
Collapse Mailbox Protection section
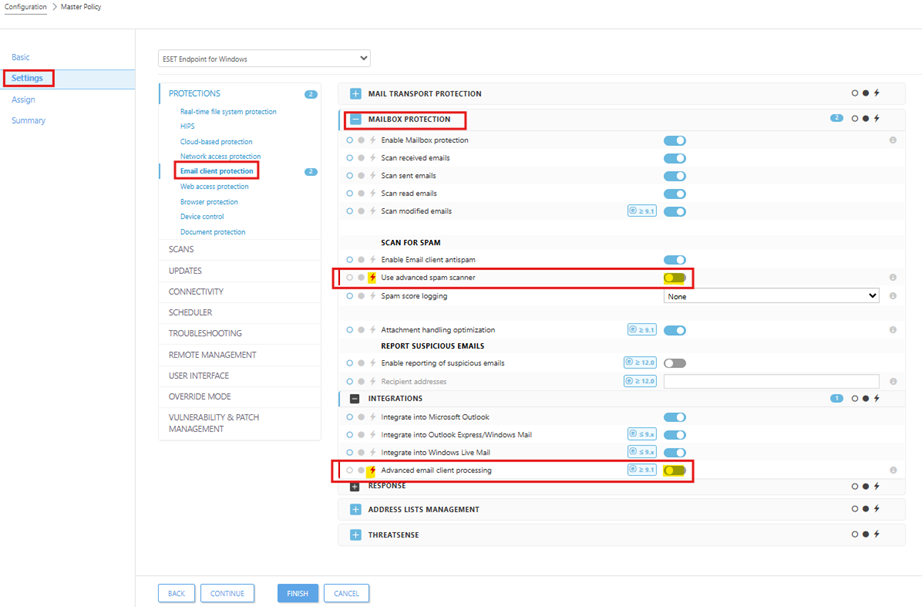pos(355,119)
